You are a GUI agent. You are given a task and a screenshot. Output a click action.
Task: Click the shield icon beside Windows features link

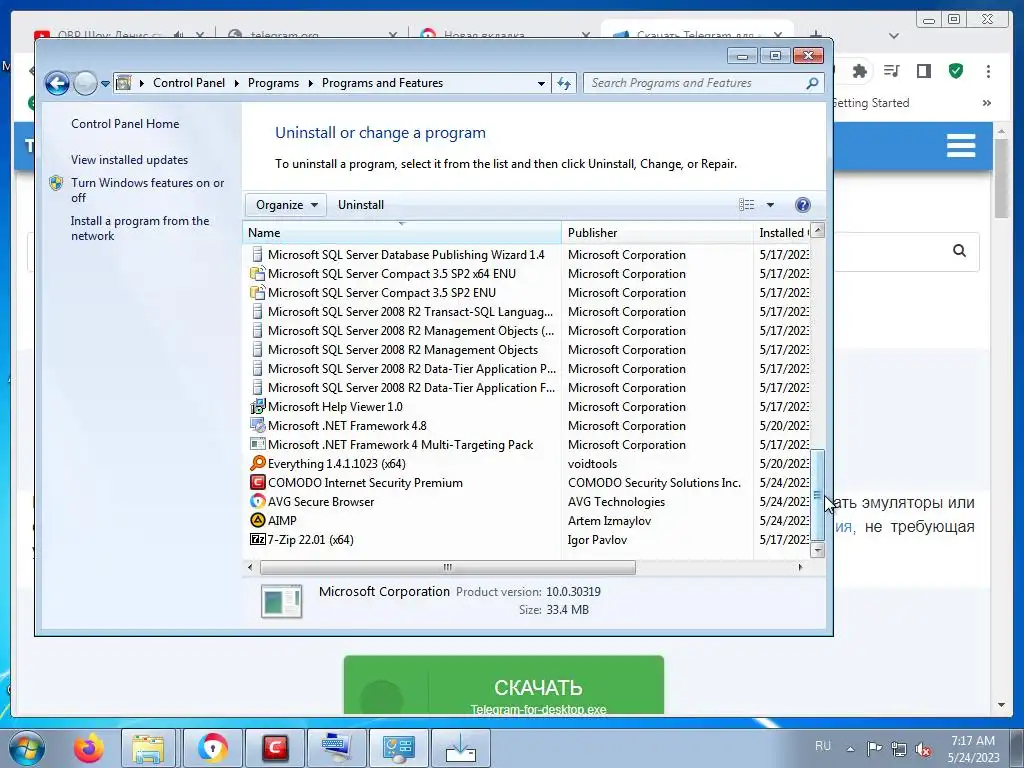[x=56, y=183]
